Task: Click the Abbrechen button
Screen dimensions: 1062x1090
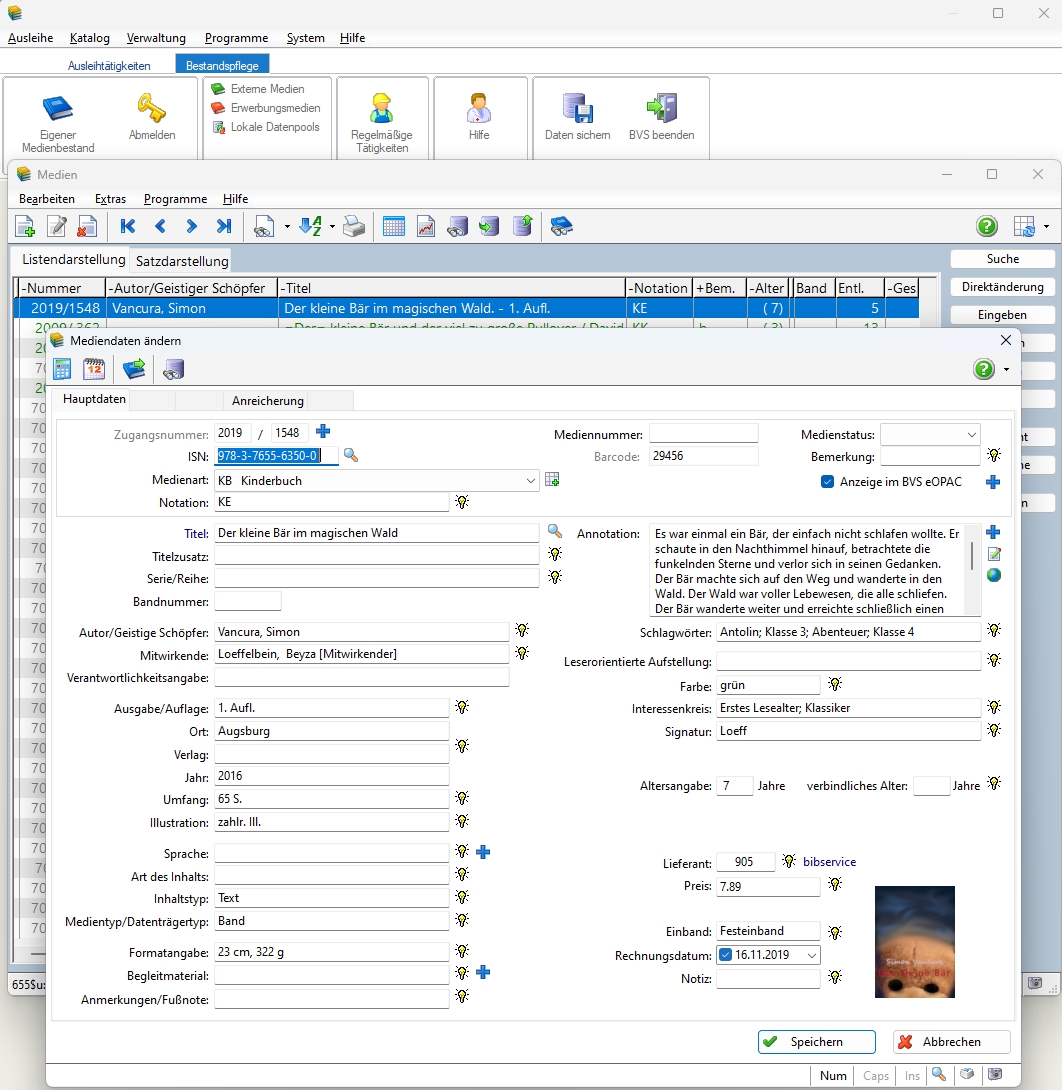Action: (951, 1042)
